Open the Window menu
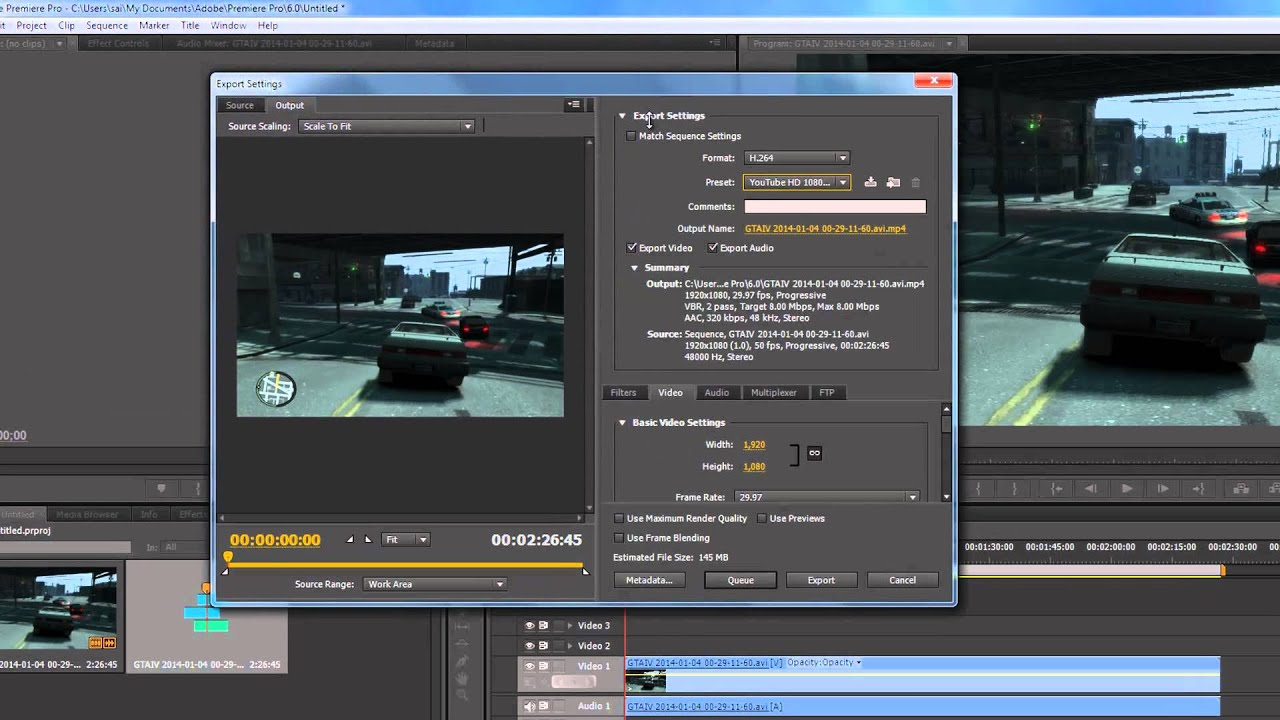The height and width of the screenshot is (720, 1280). coord(228,25)
